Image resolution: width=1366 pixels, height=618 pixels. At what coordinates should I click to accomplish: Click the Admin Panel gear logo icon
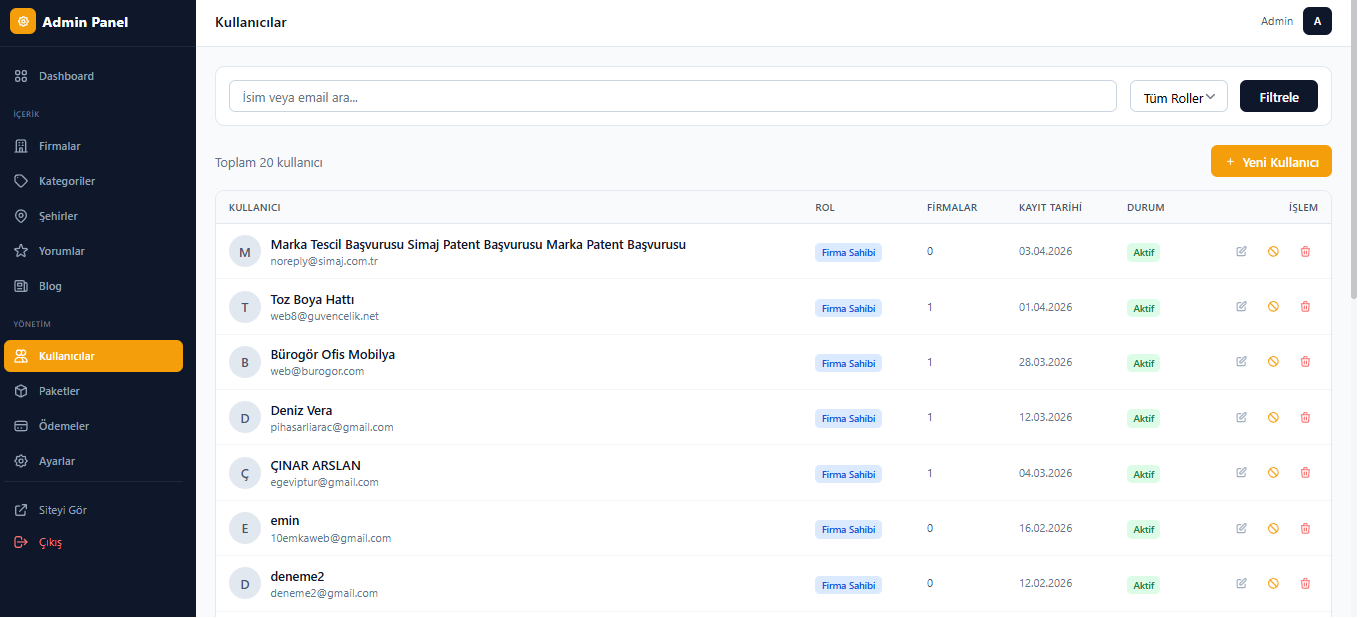pyautogui.click(x=23, y=21)
